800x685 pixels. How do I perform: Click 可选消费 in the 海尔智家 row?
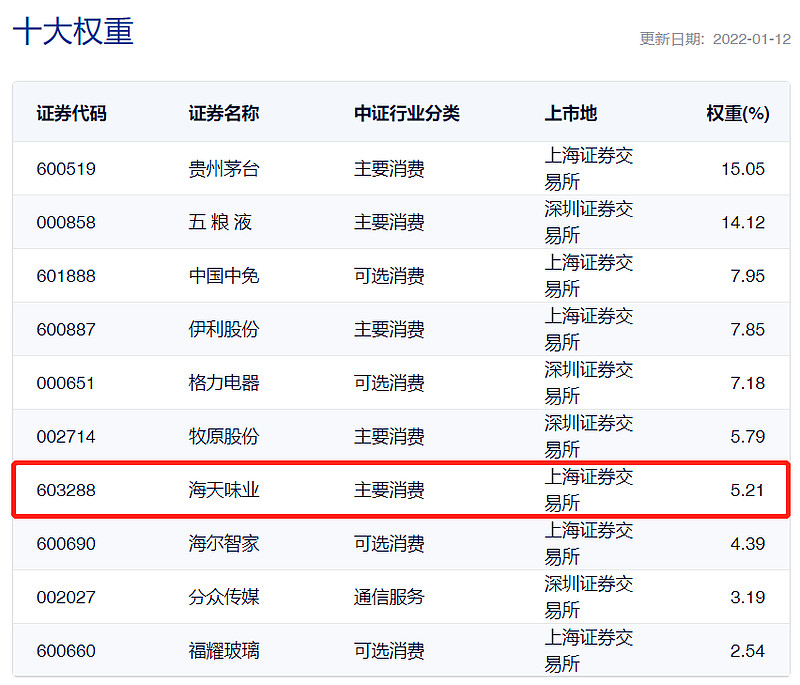(x=389, y=544)
